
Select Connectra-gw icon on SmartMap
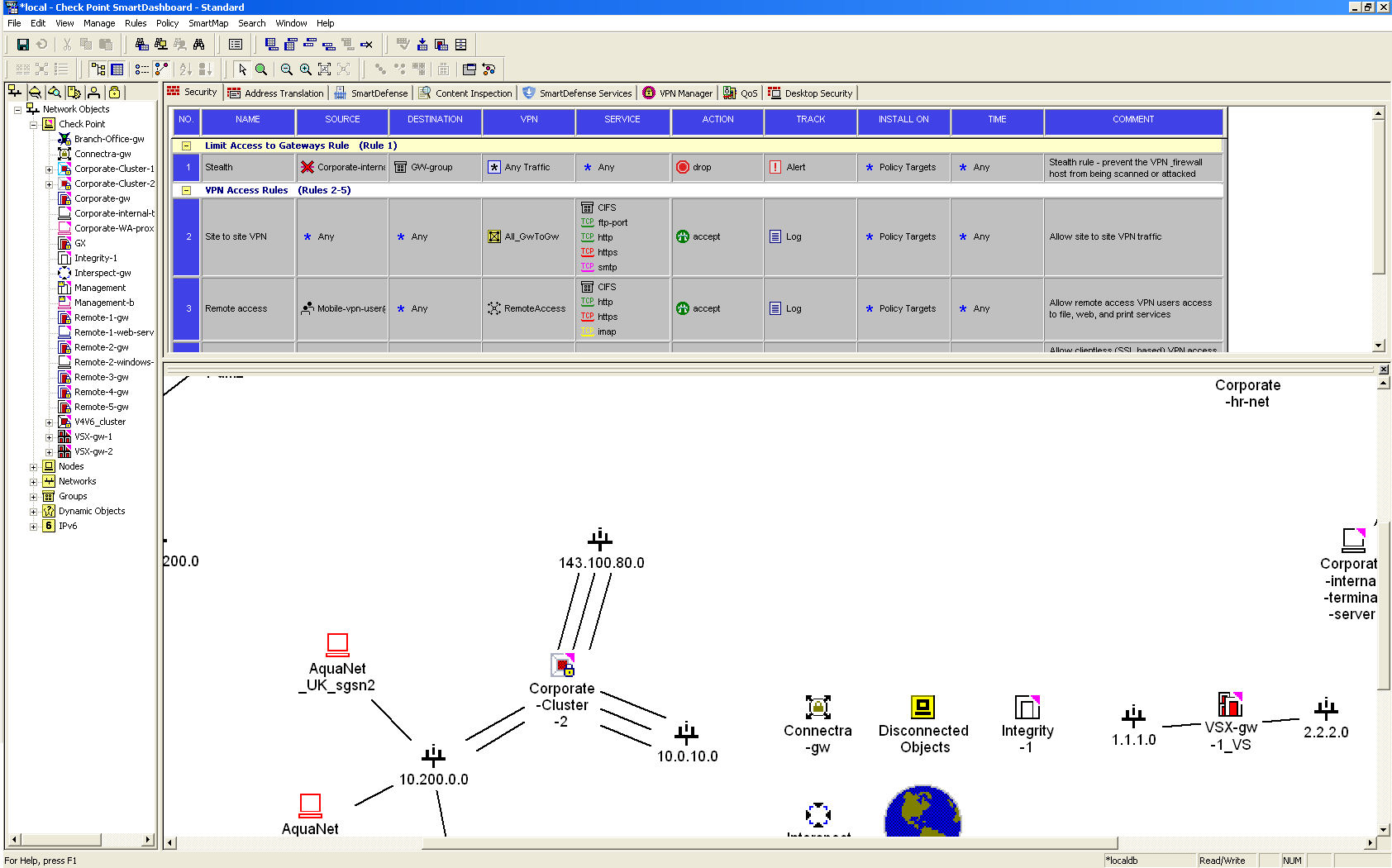818,707
